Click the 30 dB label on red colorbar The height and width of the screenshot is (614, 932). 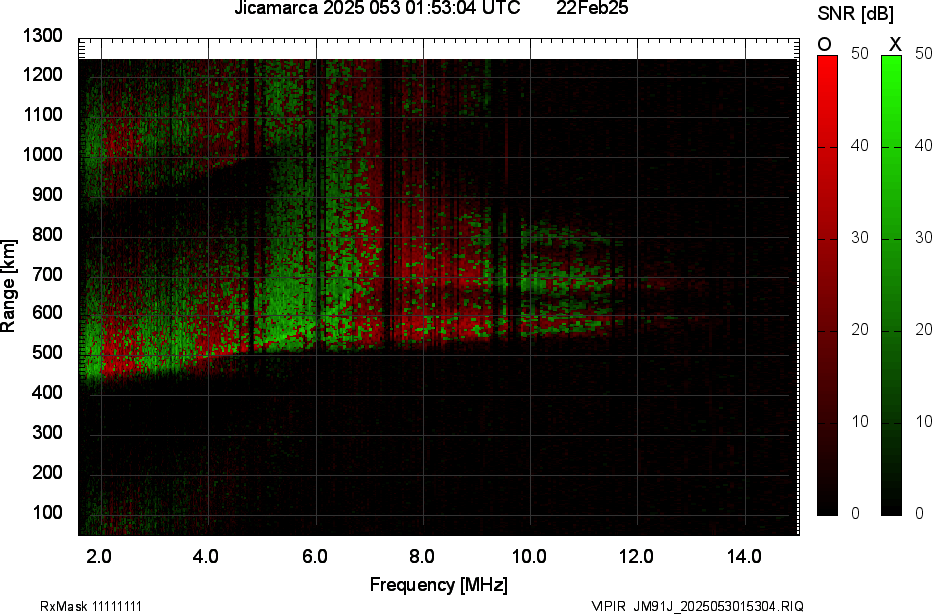click(x=859, y=238)
